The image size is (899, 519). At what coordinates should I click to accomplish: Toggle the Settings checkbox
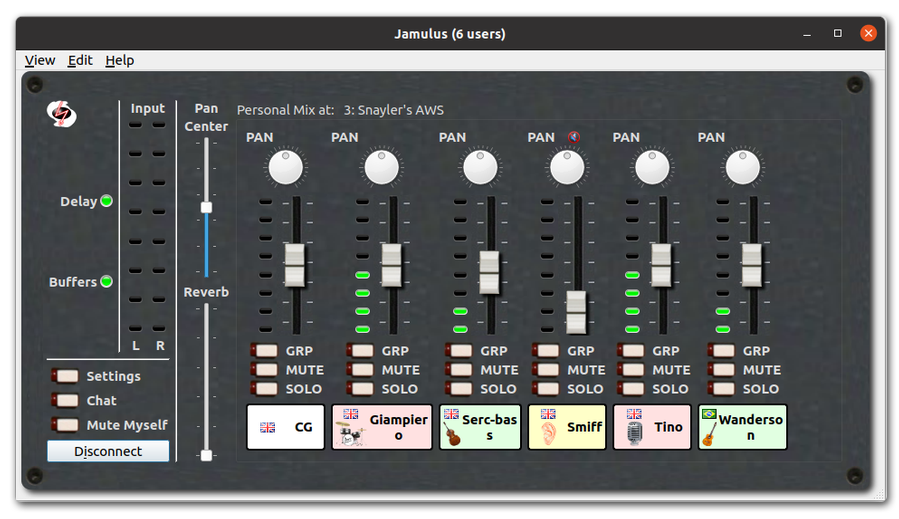click(65, 376)
